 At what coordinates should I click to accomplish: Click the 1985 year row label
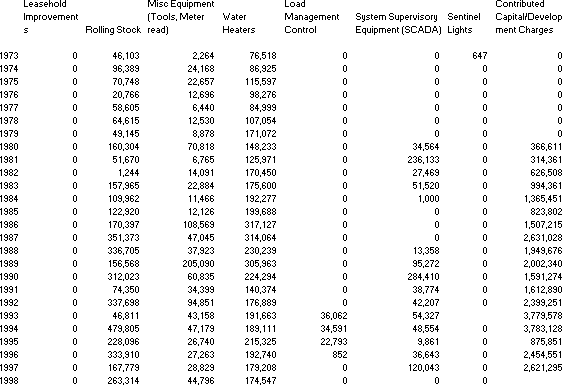tap(9, 212)
